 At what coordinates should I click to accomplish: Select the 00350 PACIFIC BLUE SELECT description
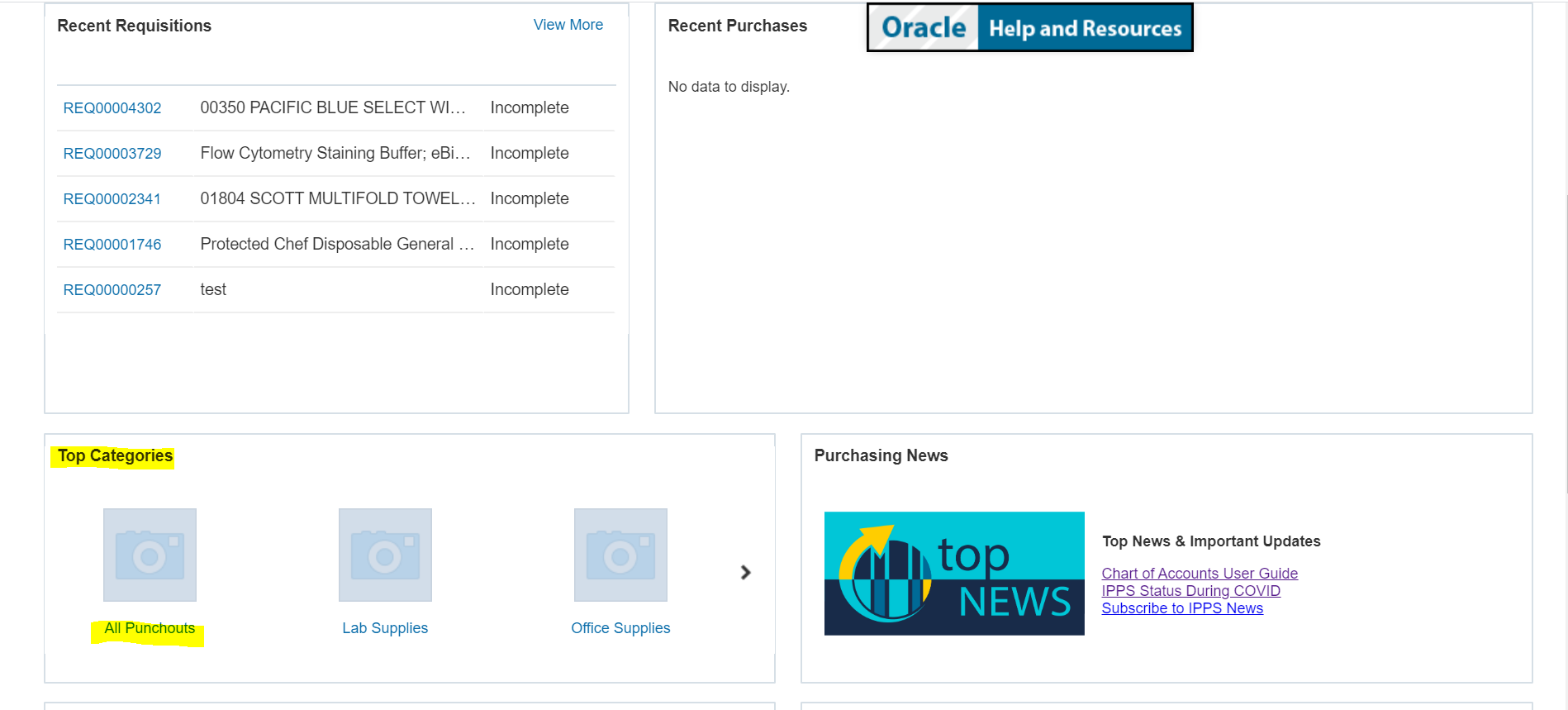pyautogui.click(x=333, y=108)
